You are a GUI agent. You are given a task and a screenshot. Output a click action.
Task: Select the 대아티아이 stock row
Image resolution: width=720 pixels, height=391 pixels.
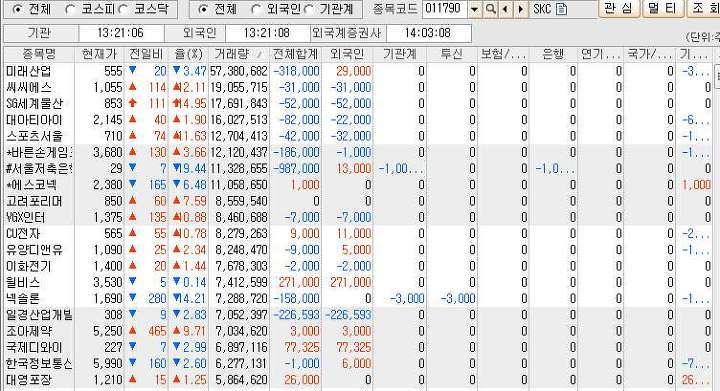point(358,120)
